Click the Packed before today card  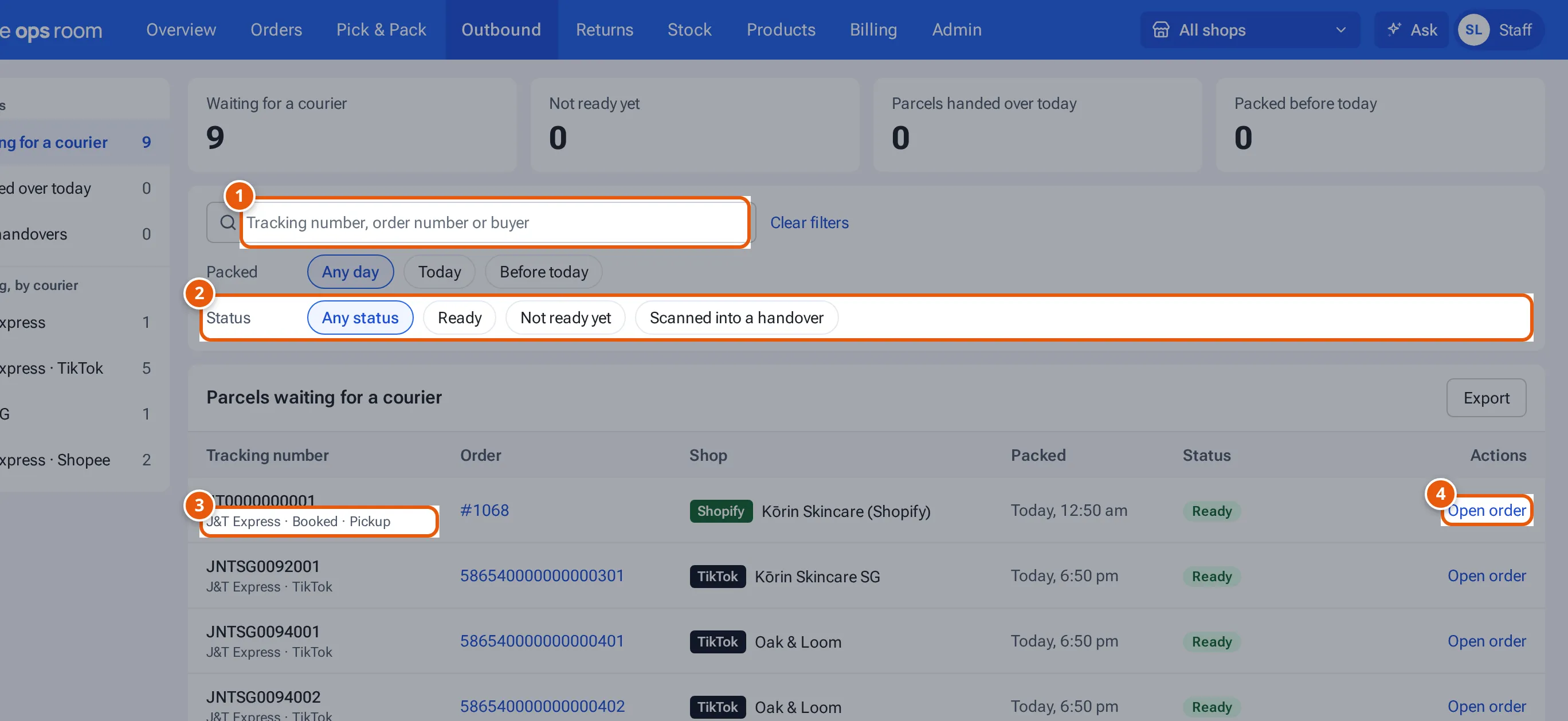pyautogui.click(x=1380, y=125)
